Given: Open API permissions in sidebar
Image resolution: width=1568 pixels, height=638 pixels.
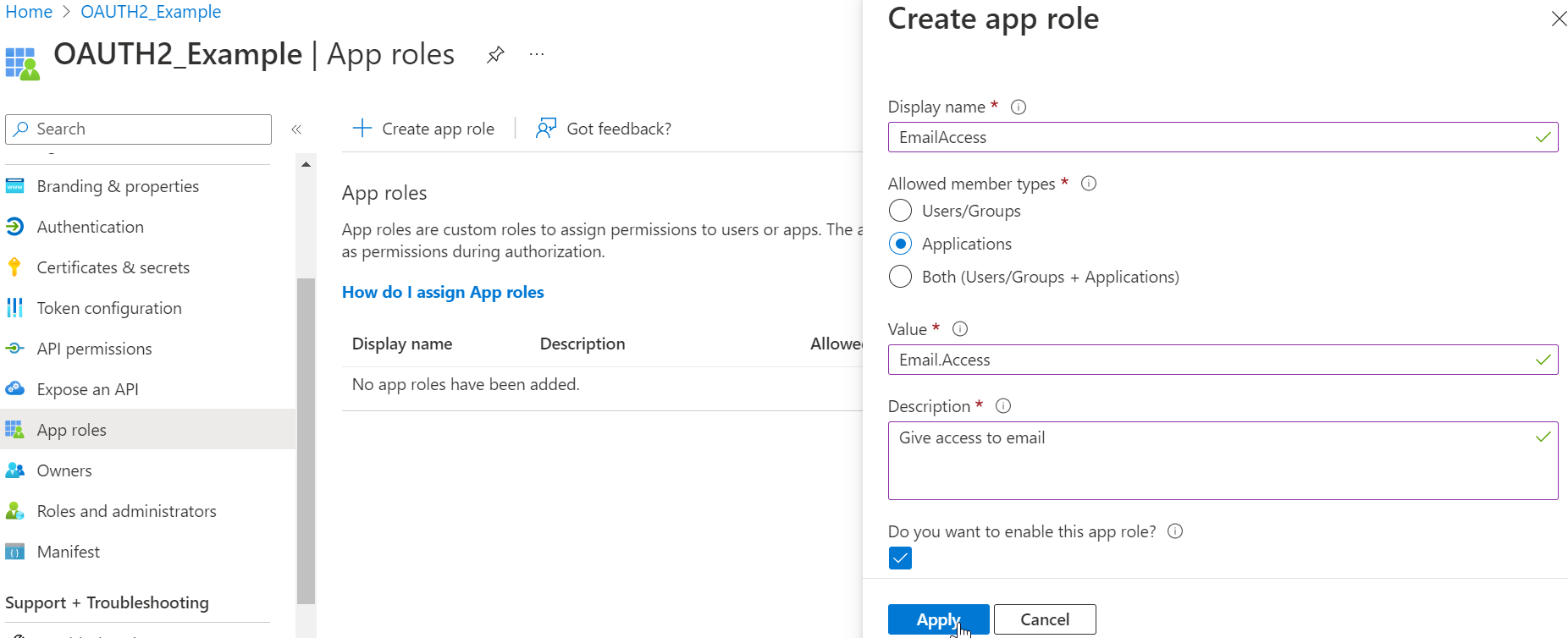Looking at the screenshot, I should (94, 349).
